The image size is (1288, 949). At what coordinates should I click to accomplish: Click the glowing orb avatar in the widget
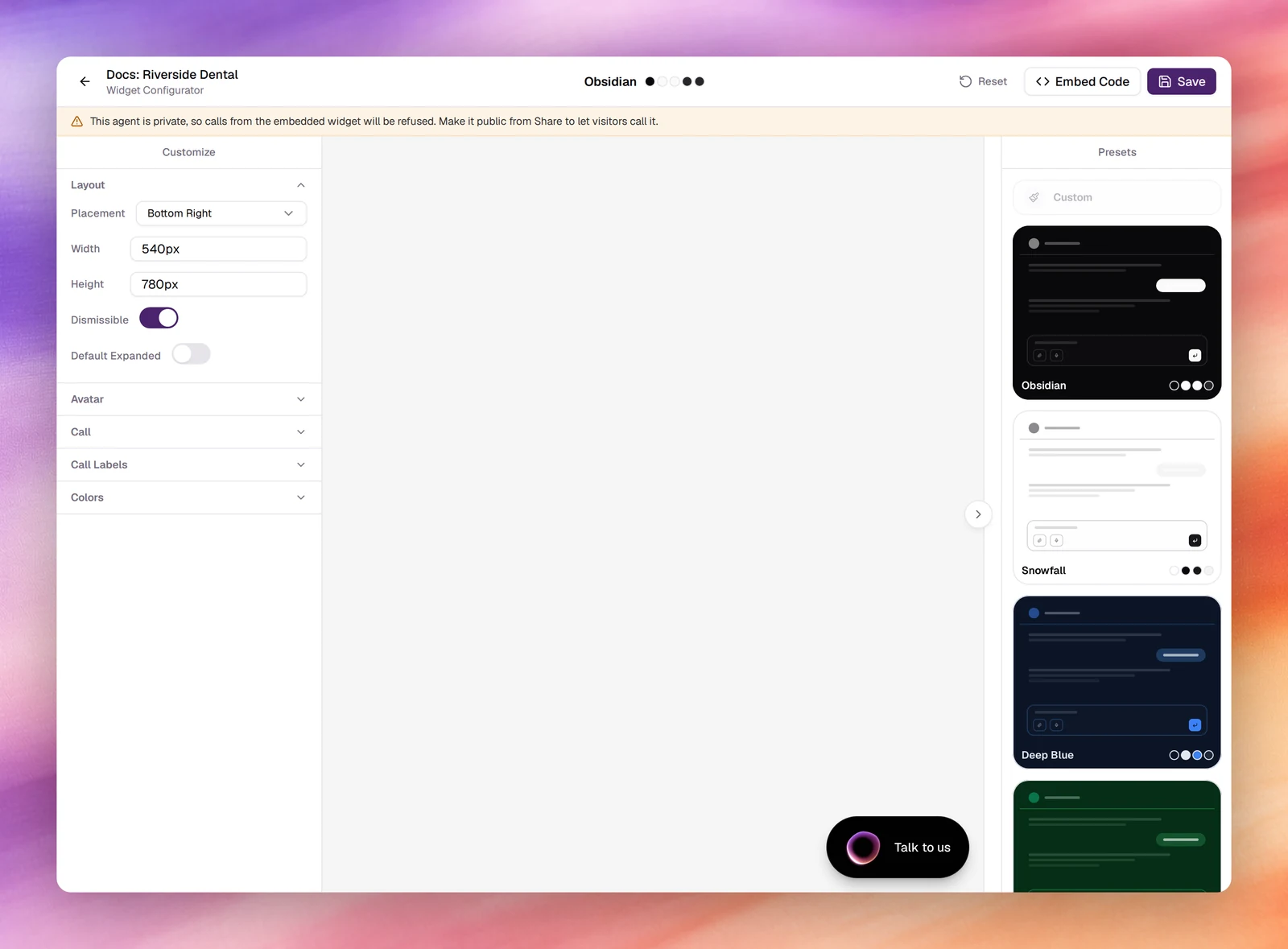tap(863, 848)
